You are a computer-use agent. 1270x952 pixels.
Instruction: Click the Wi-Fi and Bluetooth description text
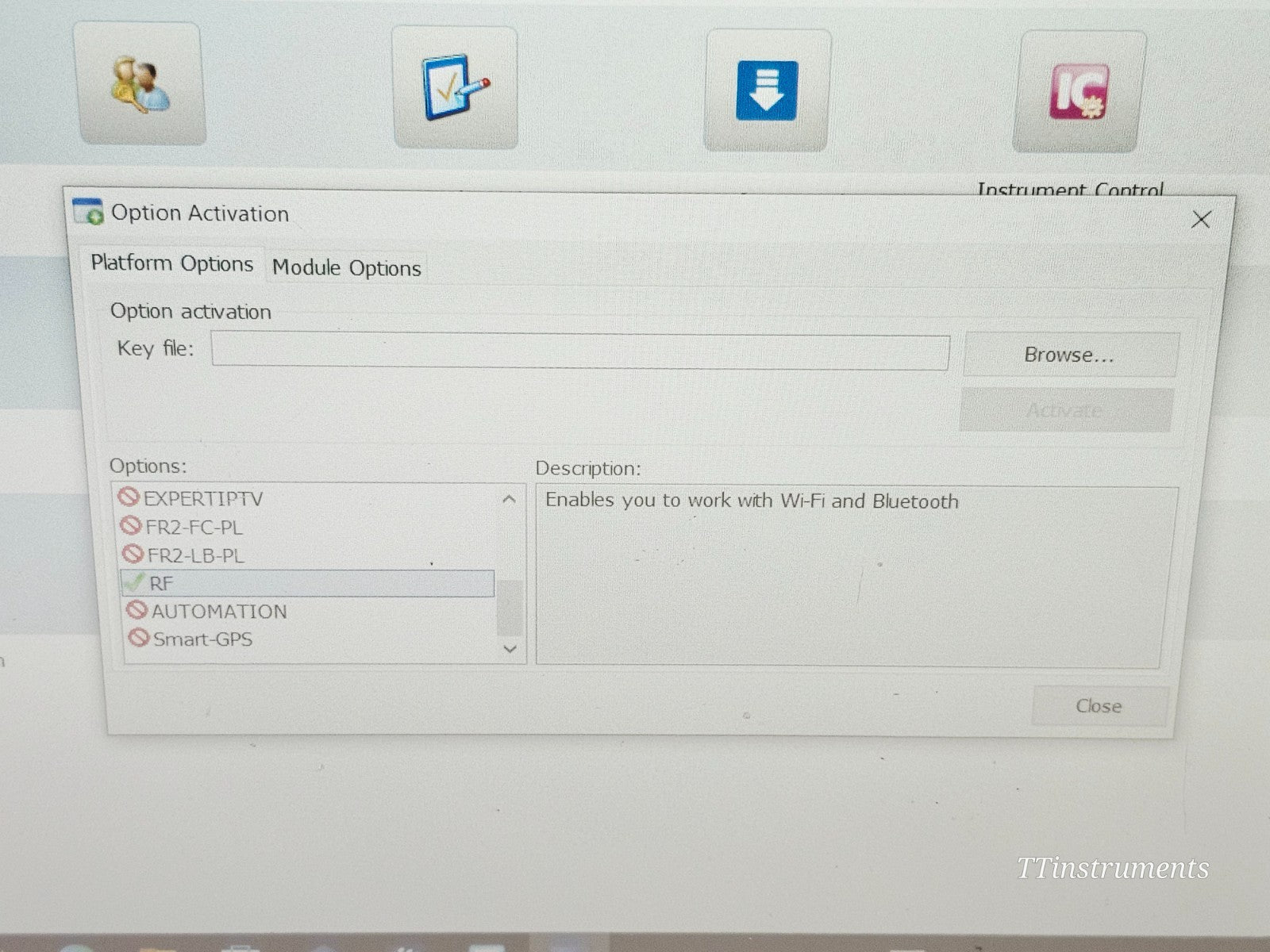click(752, 501)
